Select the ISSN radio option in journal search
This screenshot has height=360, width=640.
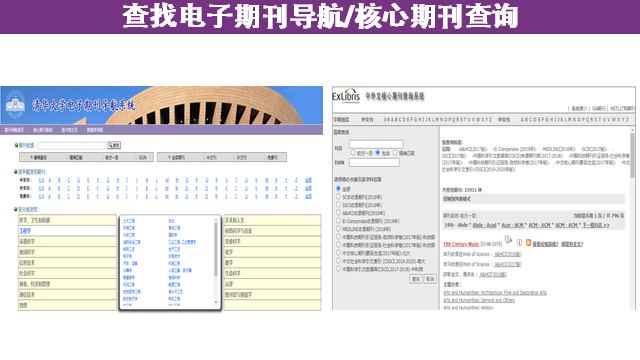point(137,157)
